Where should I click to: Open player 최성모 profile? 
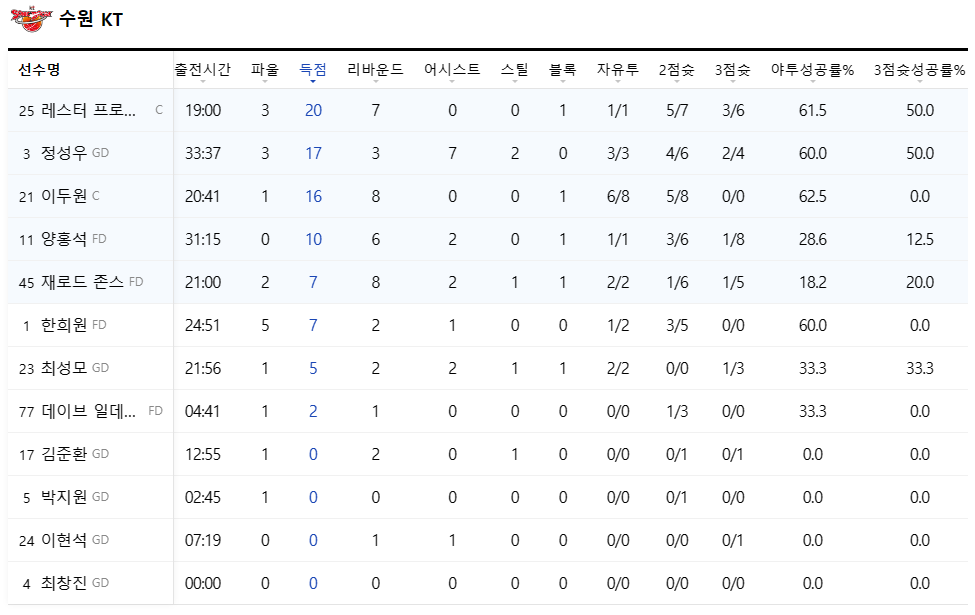point(64,368)
